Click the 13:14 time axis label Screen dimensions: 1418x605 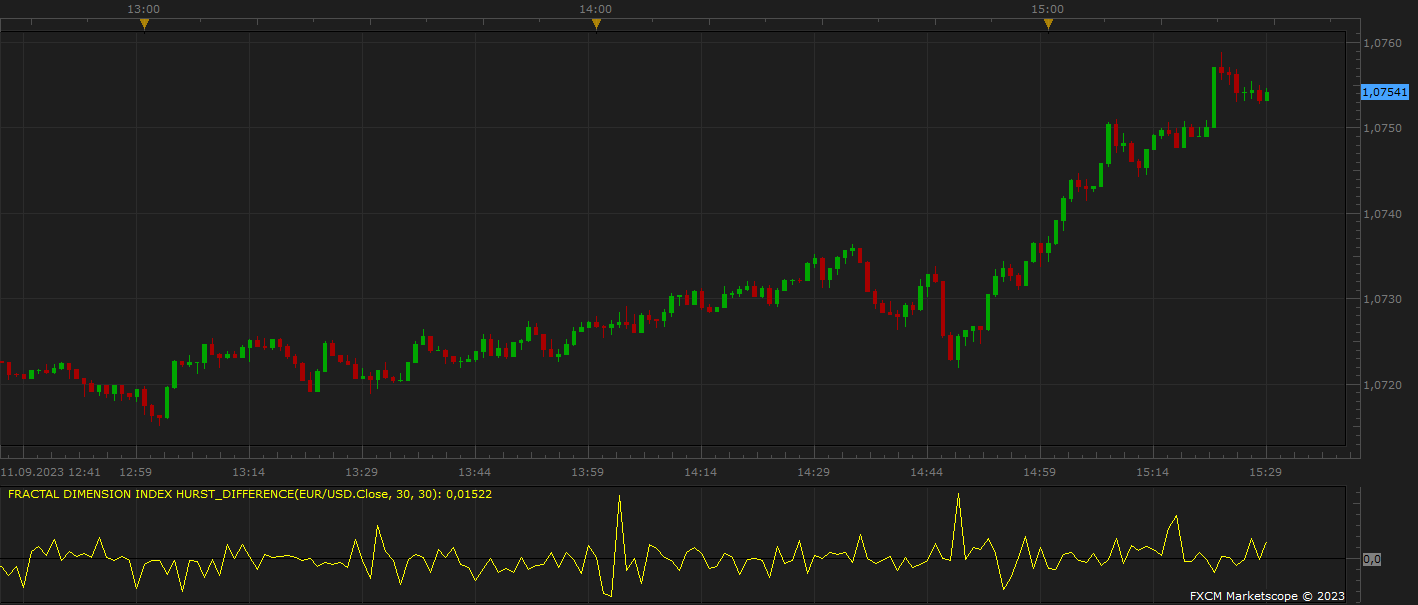(248, 472)
